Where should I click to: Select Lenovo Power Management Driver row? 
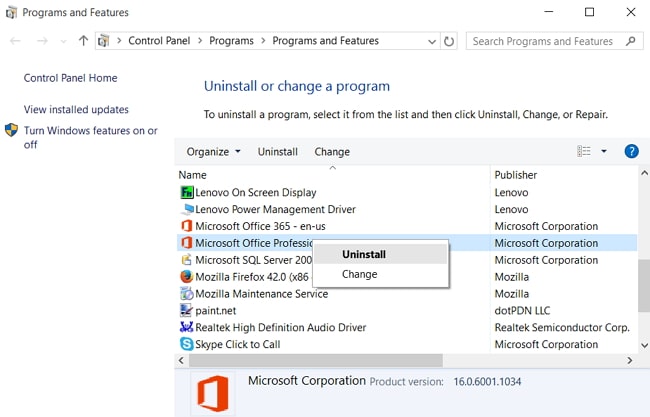coord(407,209)
